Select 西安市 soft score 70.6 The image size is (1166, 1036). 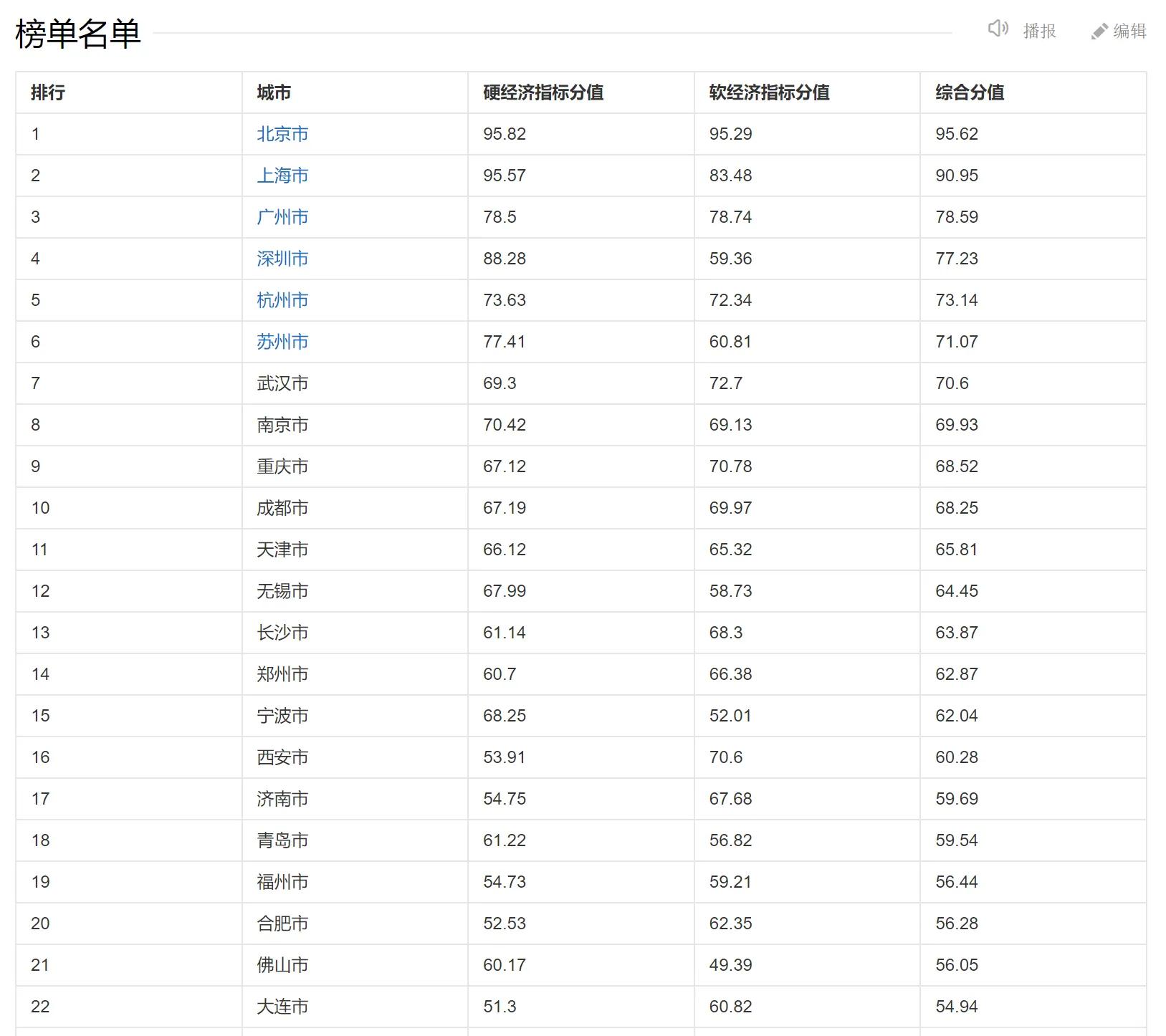pyautogui.click(x=807, y=757)
